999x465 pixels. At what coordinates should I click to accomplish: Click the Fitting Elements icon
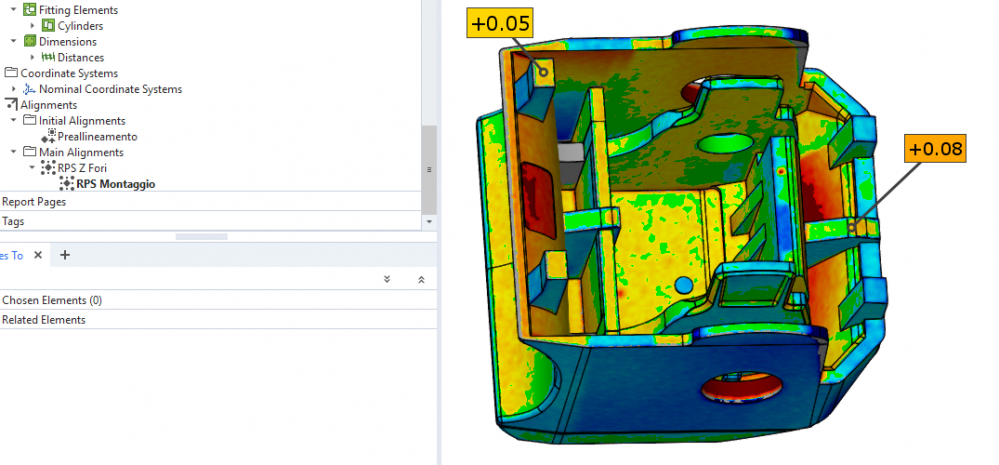(x=29, y=10)
